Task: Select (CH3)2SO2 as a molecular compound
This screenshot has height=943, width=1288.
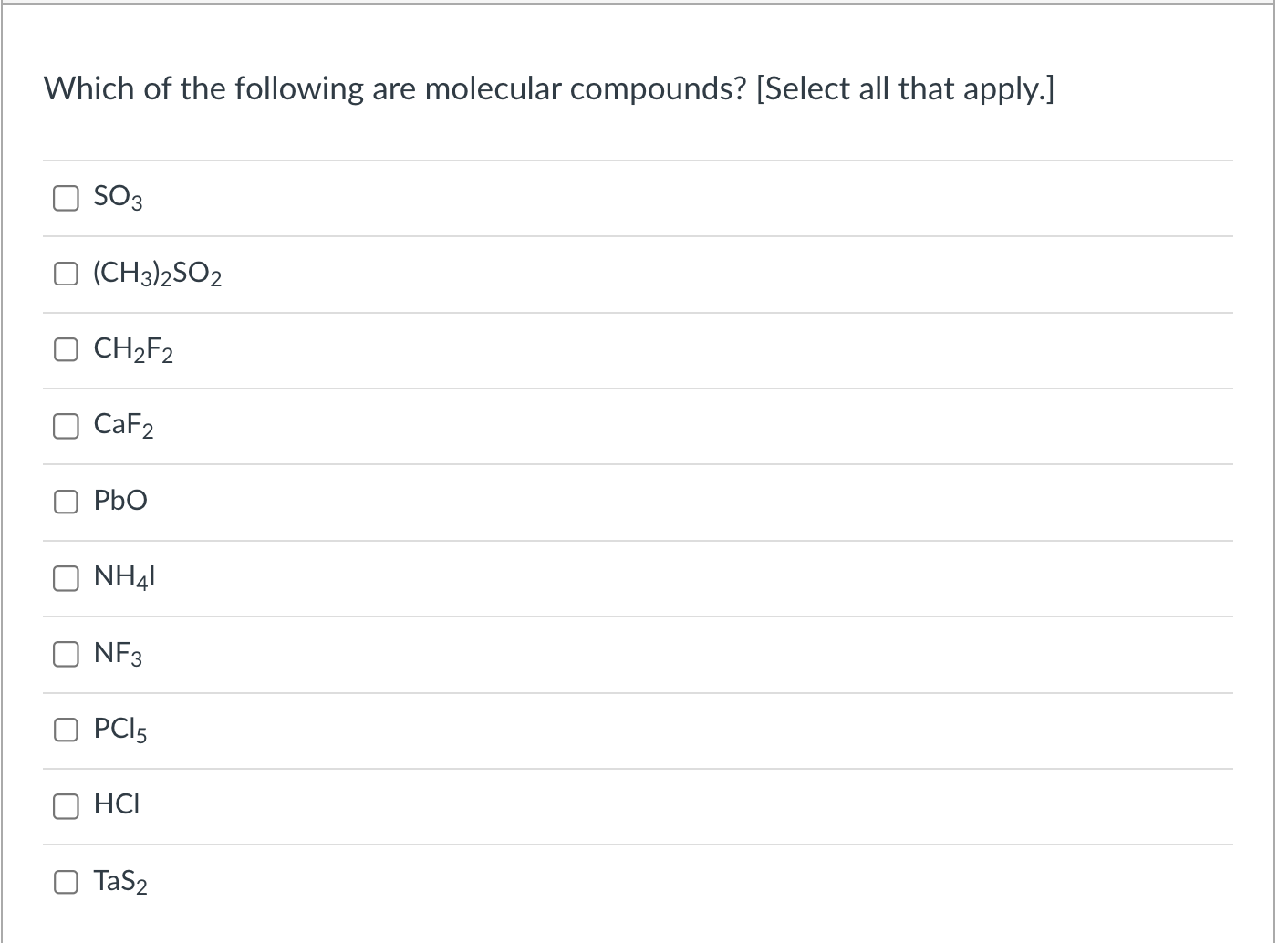Action: click(x=65, y=272)
